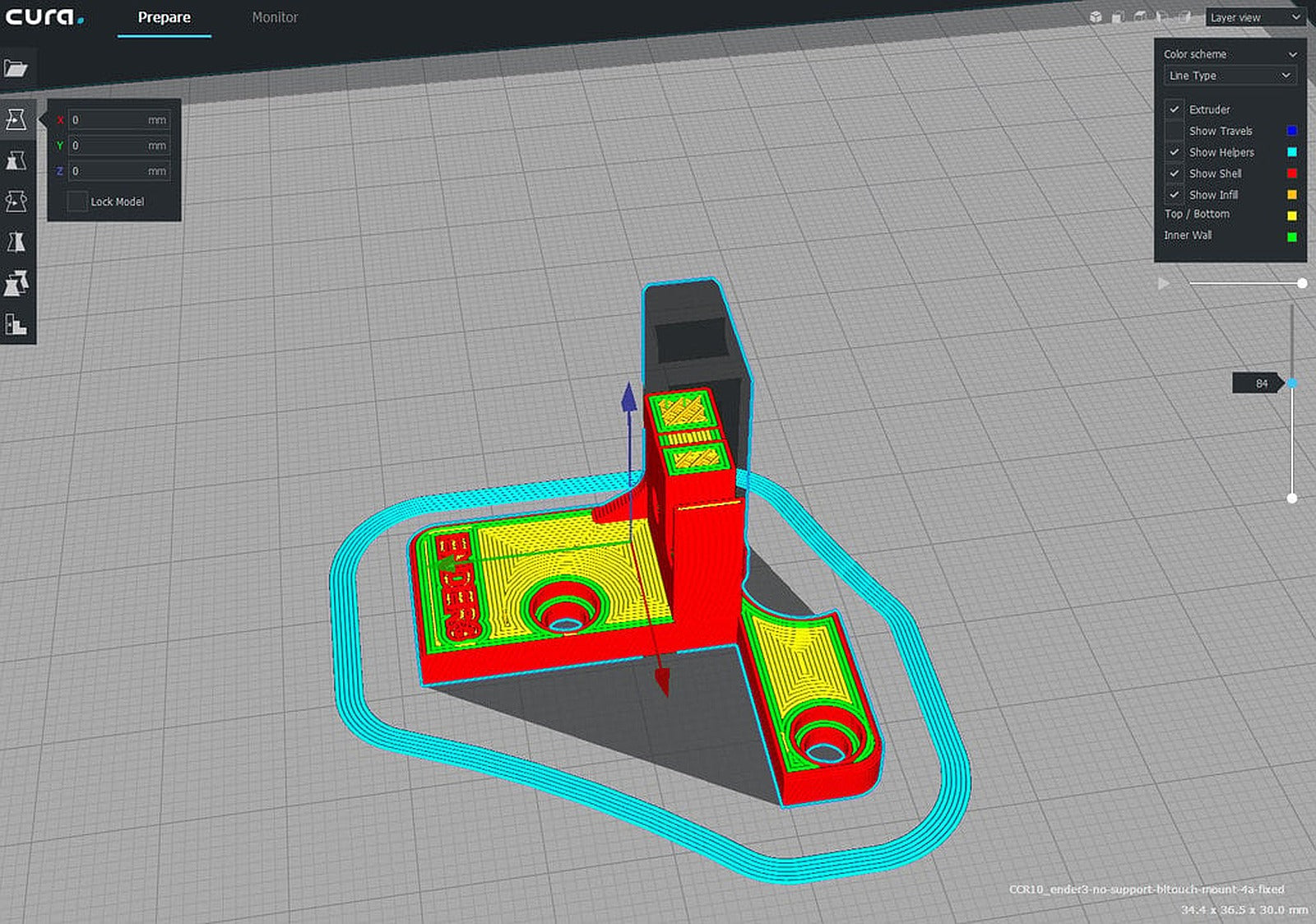Open the Line Type selector
1316x924 pixels.
pyautogui.click(x=1229, y=75)
